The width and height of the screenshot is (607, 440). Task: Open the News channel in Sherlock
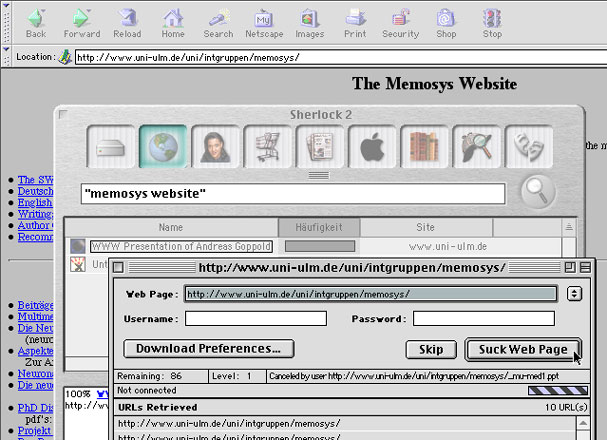pyautogui.click(x=320, y=147)
